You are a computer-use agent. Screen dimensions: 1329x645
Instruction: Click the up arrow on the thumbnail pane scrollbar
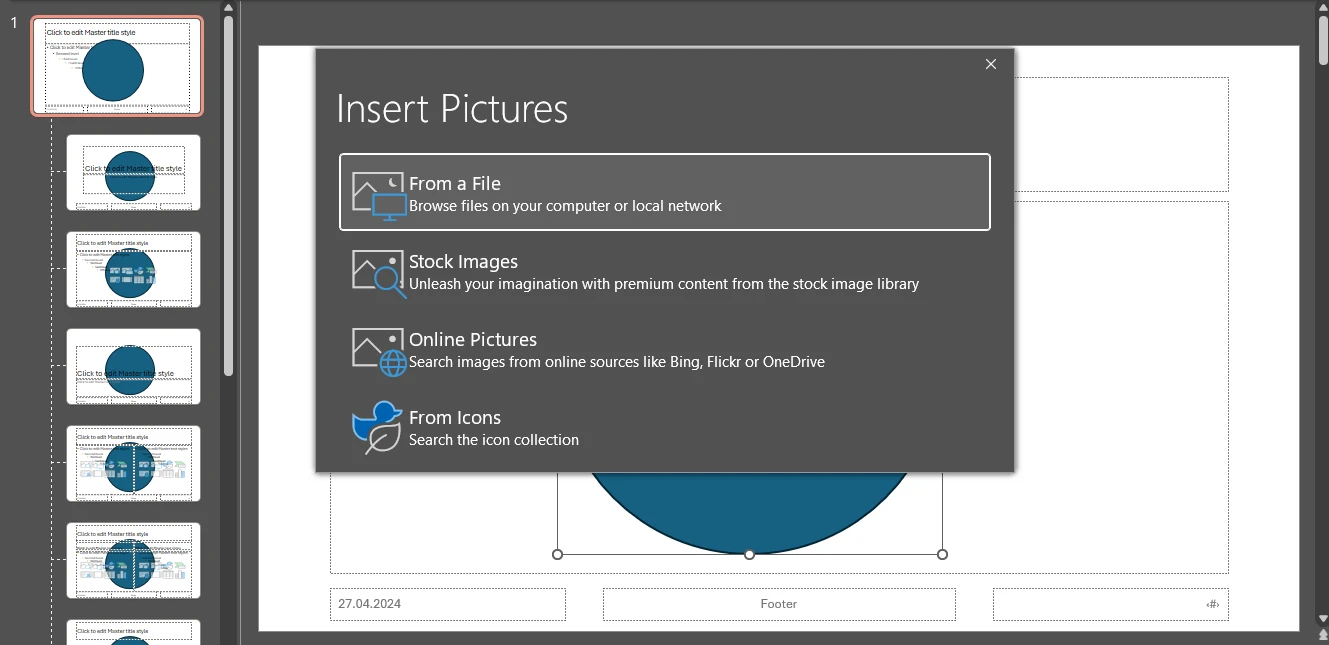click(228, 8)
